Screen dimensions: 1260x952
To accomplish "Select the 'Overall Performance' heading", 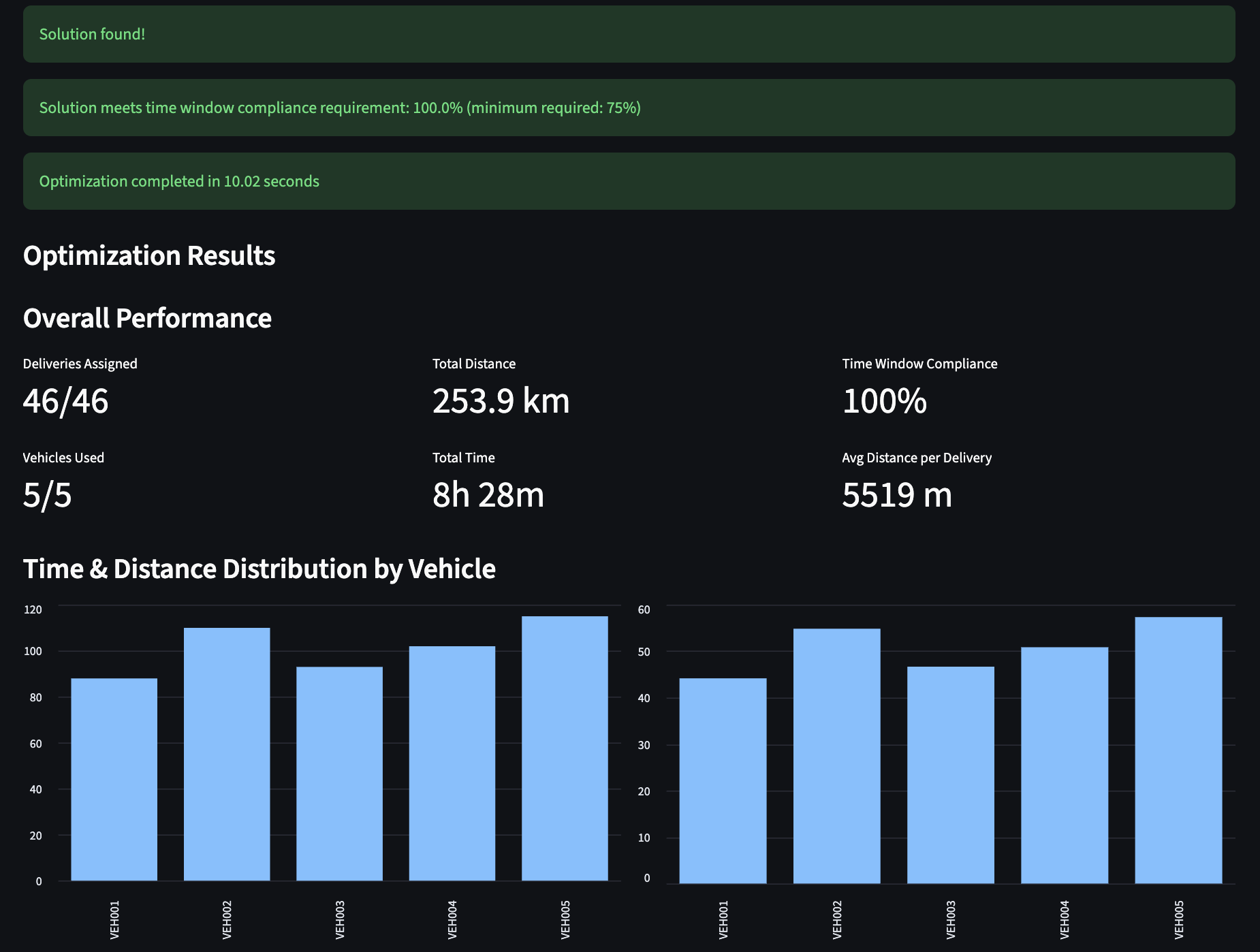I will click(147, 319).
